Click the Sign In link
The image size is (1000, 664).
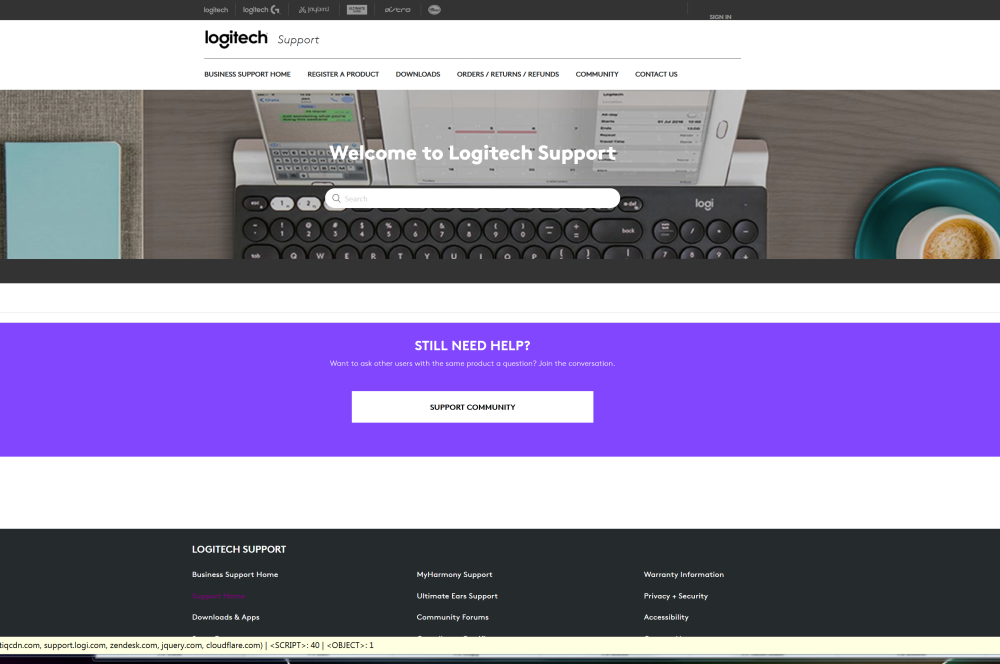(720, 17)
